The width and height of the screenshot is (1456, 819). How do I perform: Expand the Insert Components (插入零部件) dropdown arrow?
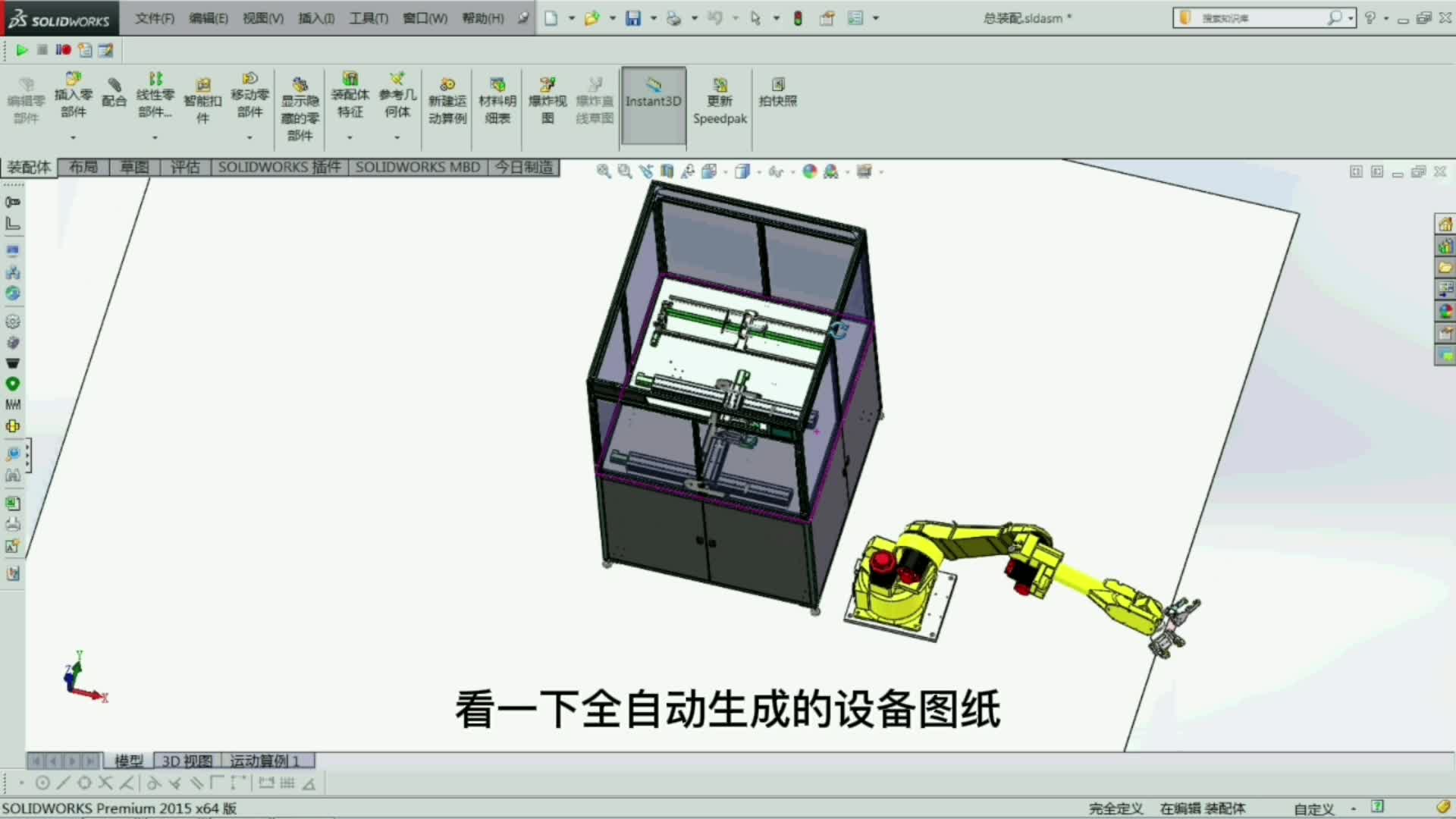click(x=74, y=138)
